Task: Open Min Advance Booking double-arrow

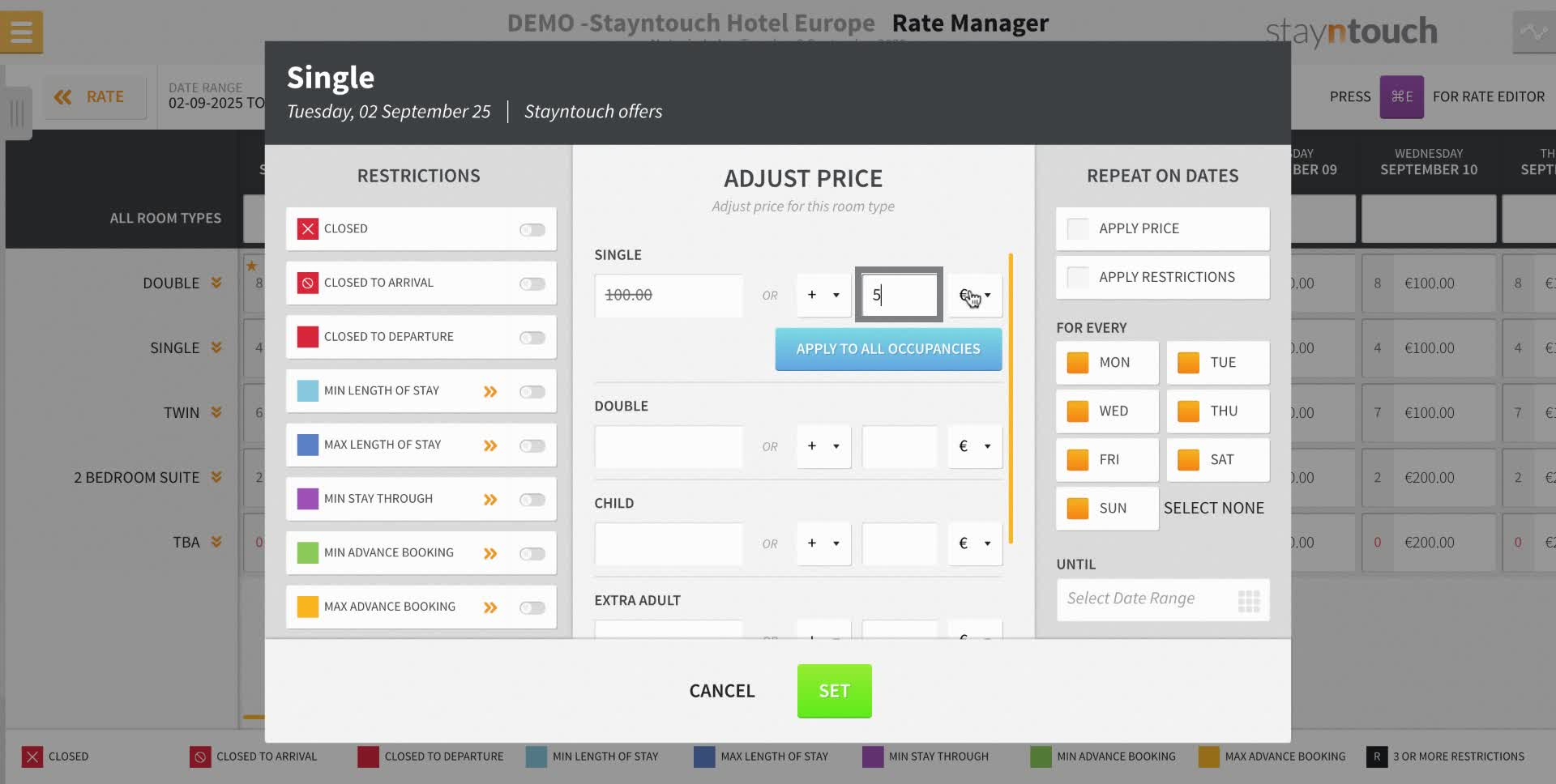Action: pyautogui.click(x=490, y=554)
